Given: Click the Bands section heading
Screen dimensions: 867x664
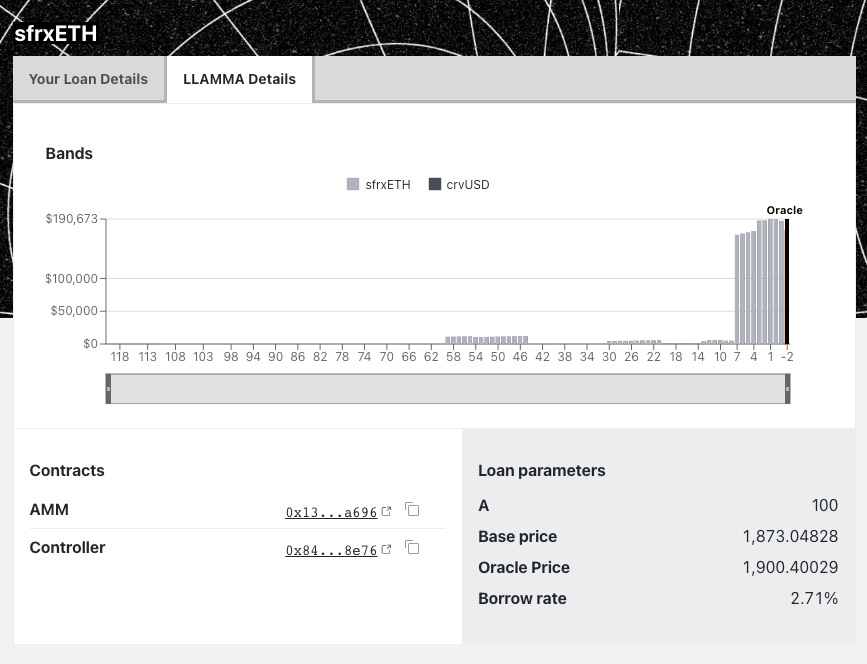Looking at the screenshot, I should coord(69,153).
